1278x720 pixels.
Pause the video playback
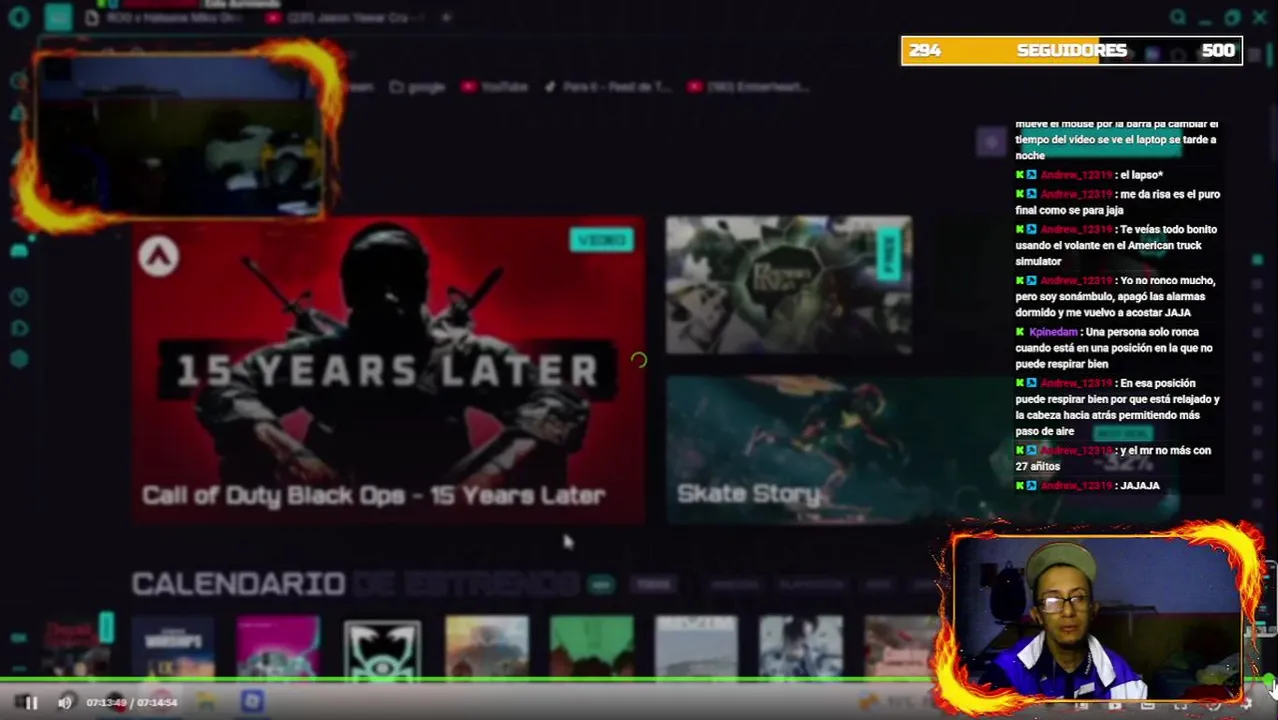click(x=31, y=703)
